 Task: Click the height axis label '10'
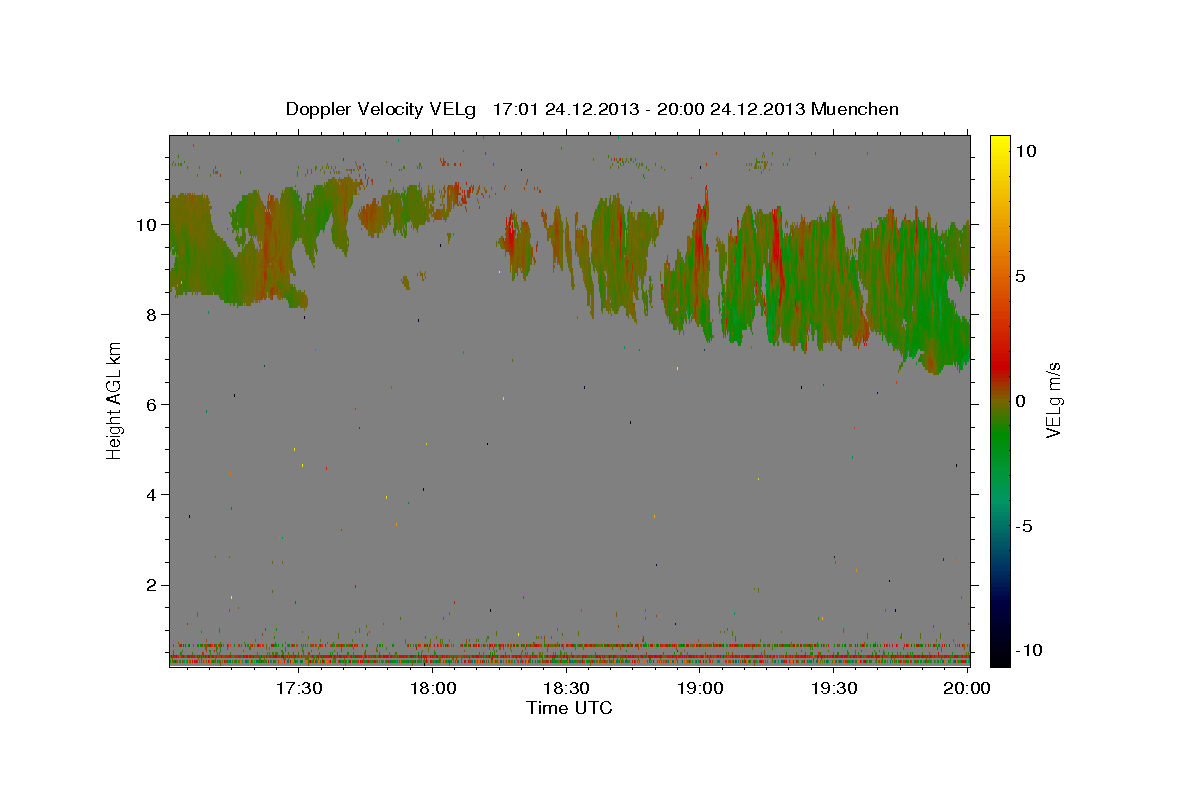pyautogui.click(x=148, y=224)
